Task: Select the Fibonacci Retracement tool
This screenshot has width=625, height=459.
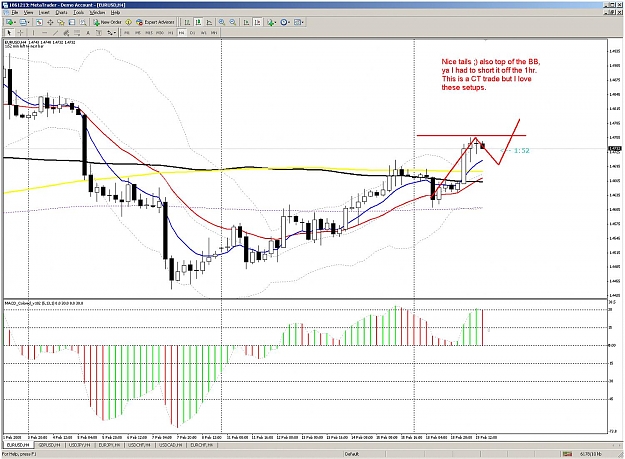Action: 77,33
